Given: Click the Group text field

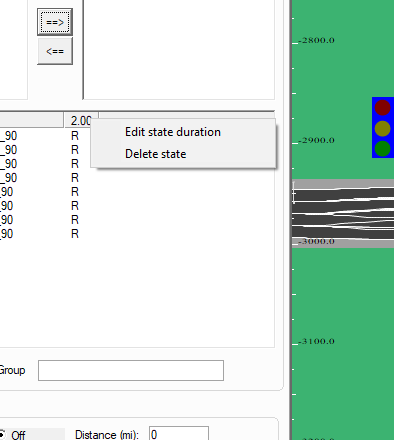Looking at the screenshot, I should (131, 370).
